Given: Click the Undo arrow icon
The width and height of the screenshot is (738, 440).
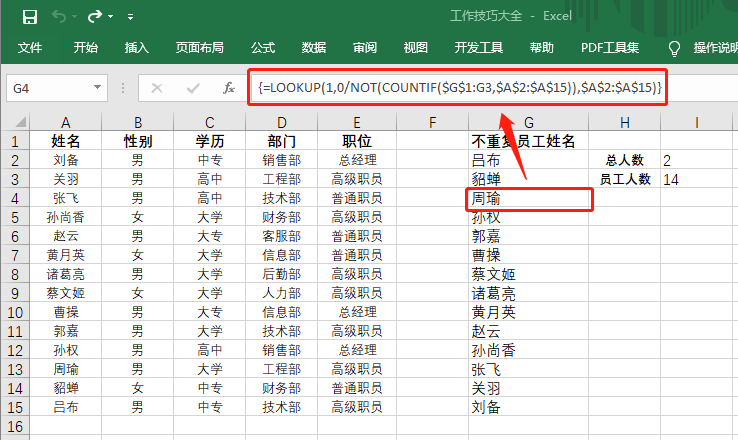Looking at the screenshot, I should click(x=59, y=17).
